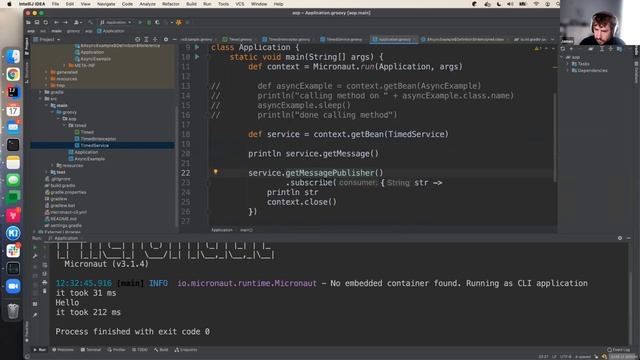Click run gutter arrow beside class Application
The image size is (640, 360).
point(197,47)
